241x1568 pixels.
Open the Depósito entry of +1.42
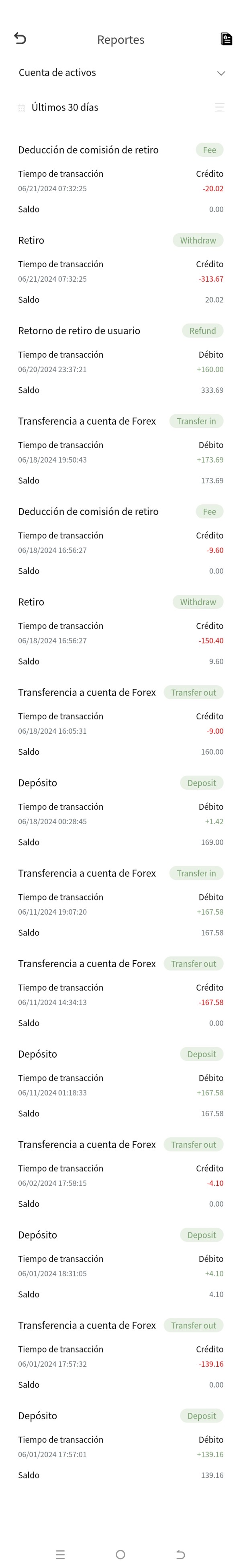coord(120,812)
